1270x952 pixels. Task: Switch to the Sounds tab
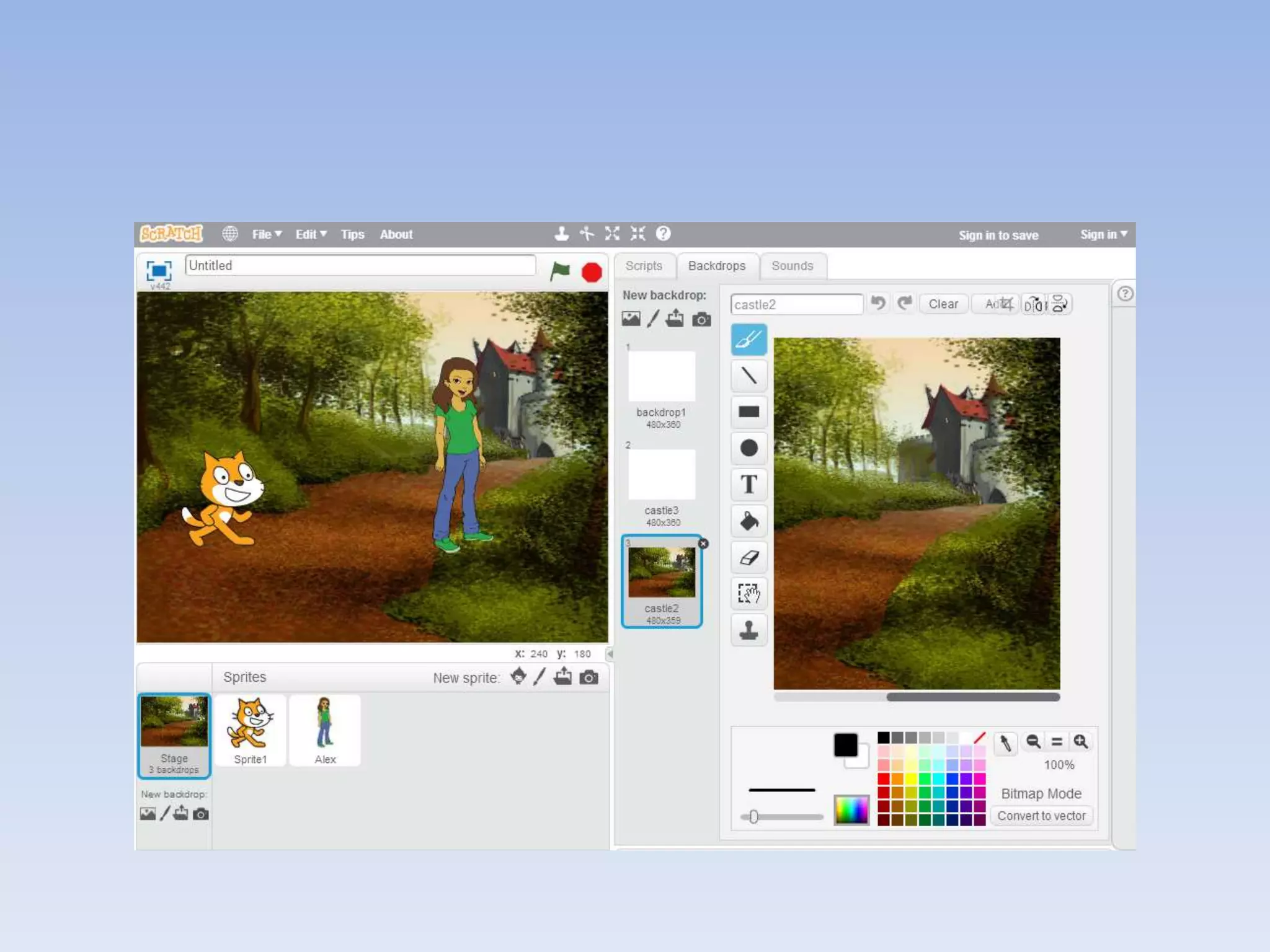(792, 266)
